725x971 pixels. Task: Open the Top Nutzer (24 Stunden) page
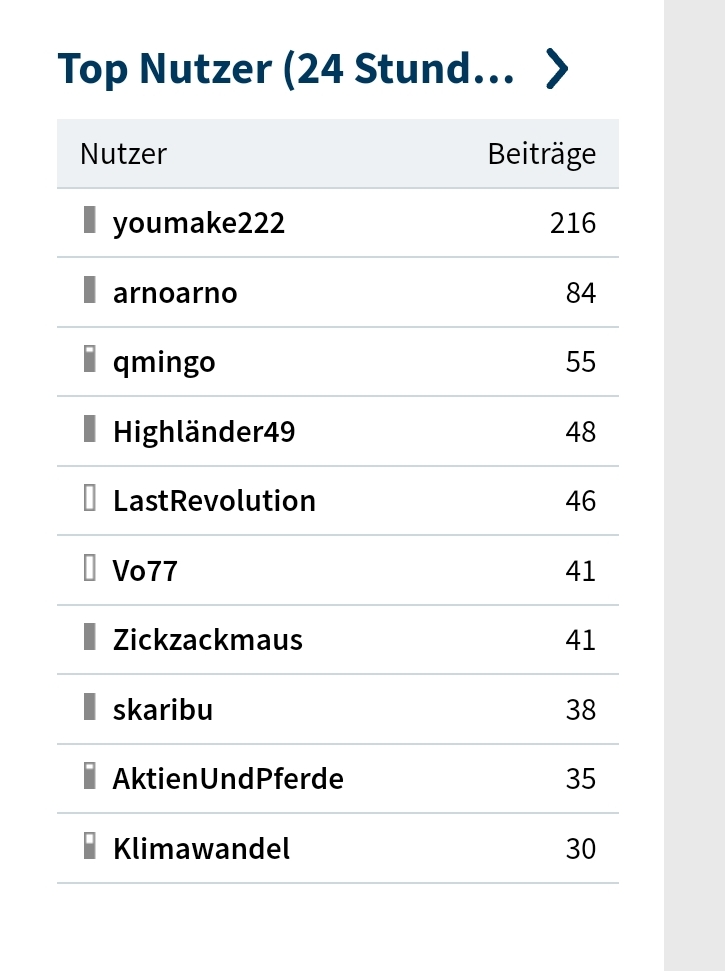286,69
